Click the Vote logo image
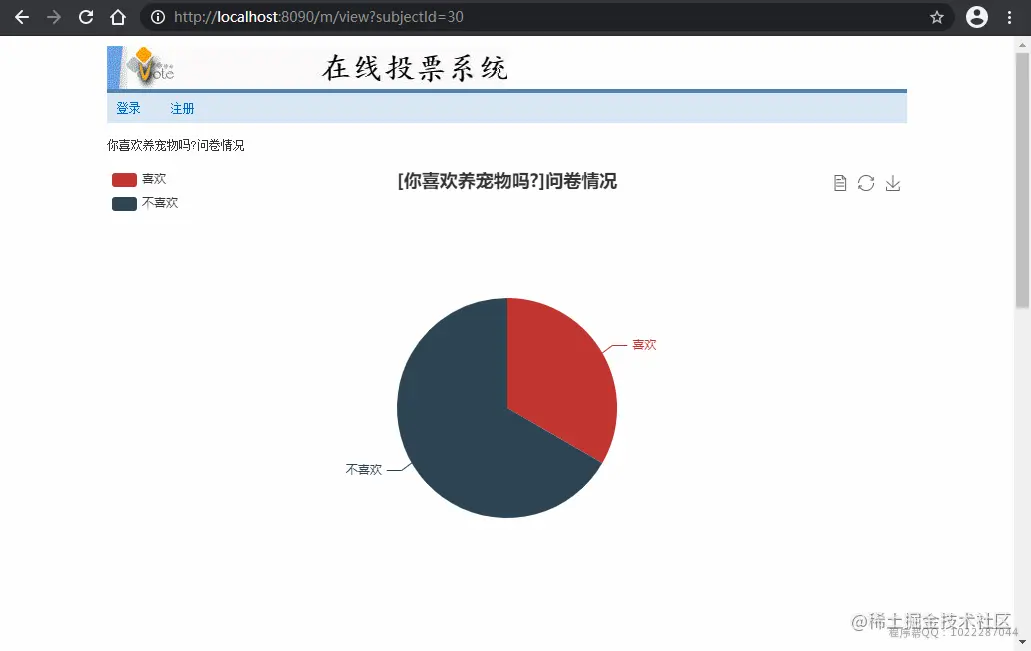The height and width of the screenshot is (651, 1031). tap(149, 67)
